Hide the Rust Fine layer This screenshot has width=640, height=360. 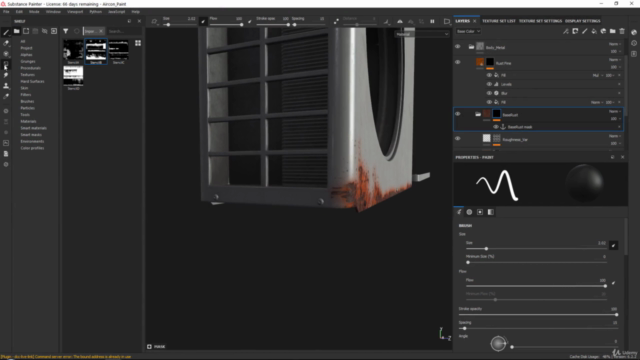(x=458, y=62)
